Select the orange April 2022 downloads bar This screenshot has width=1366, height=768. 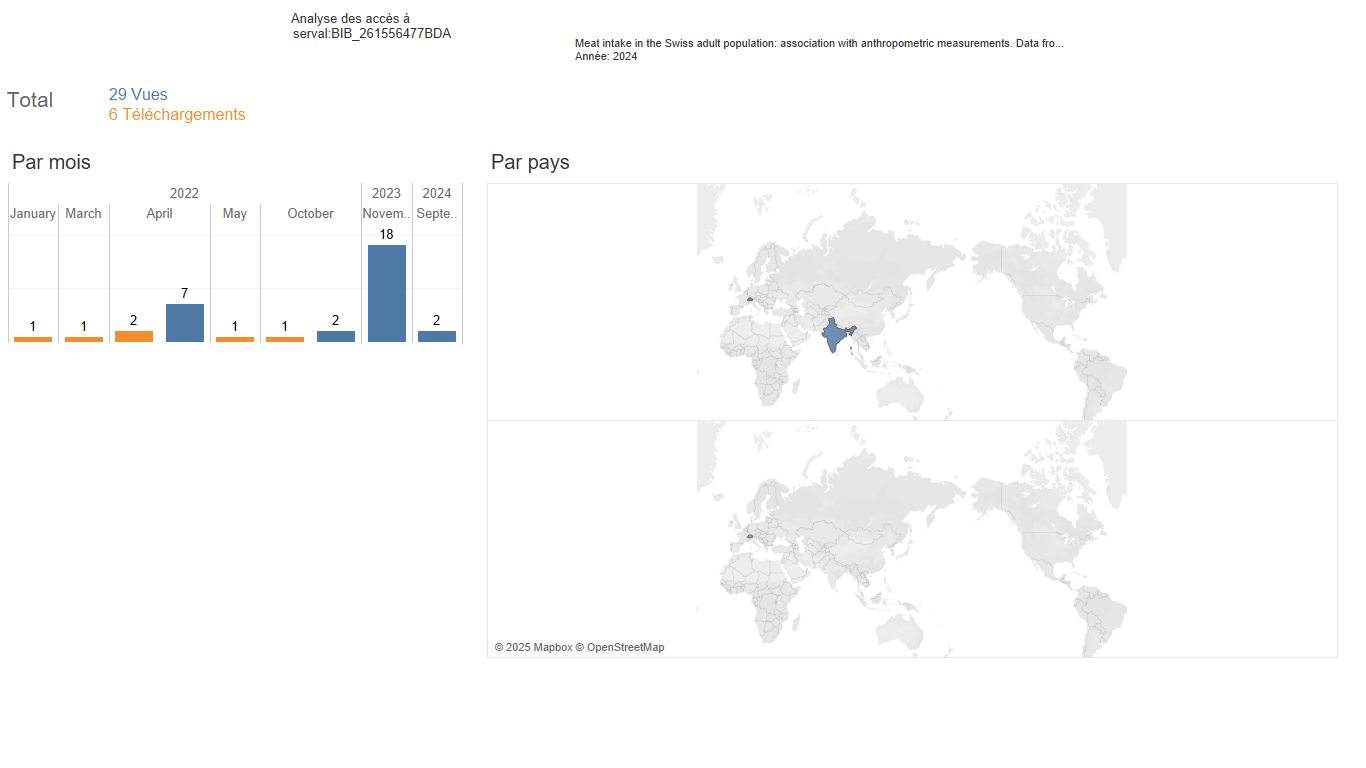coord(134,336)
